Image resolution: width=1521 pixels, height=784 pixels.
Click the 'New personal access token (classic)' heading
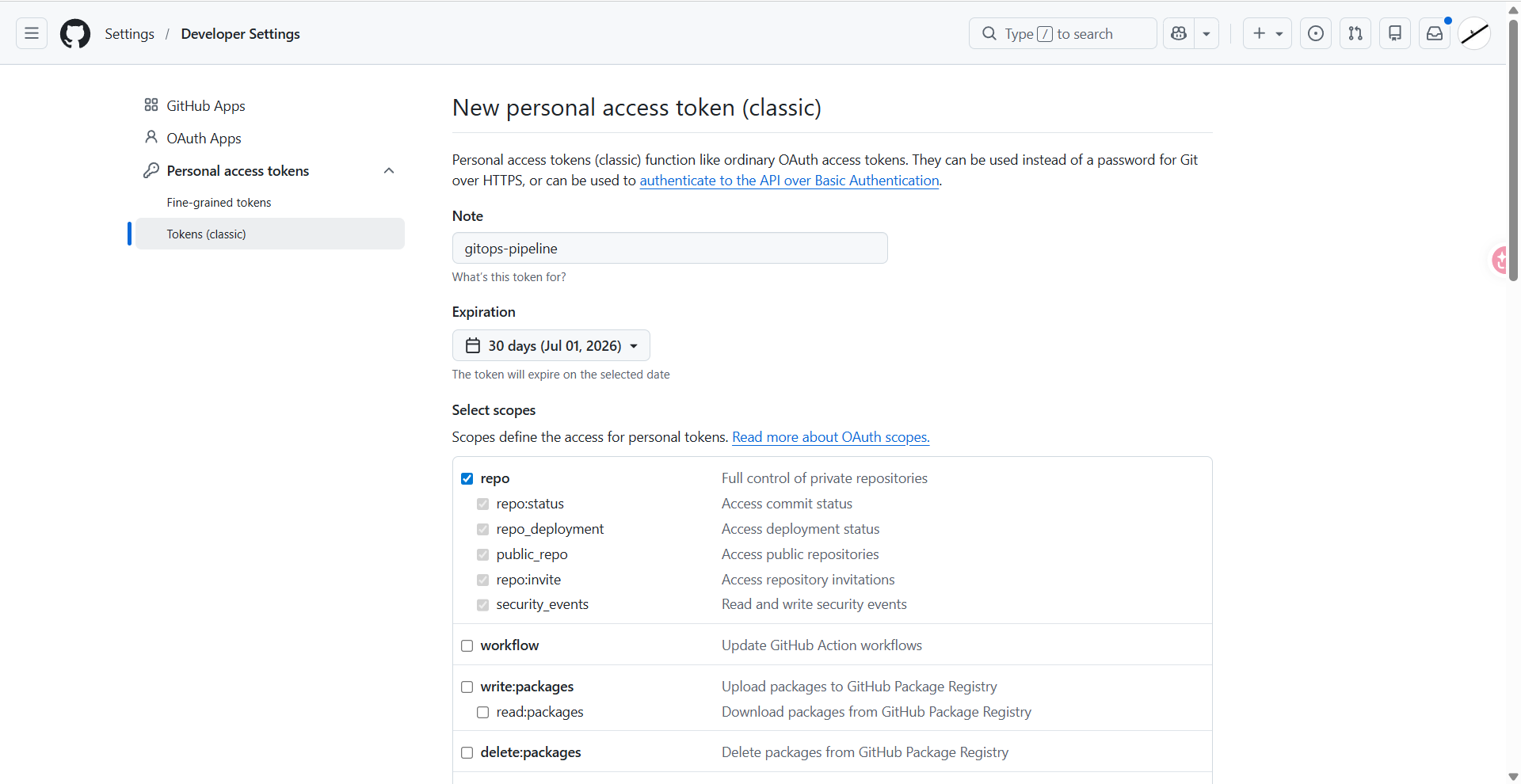point(636,107)
